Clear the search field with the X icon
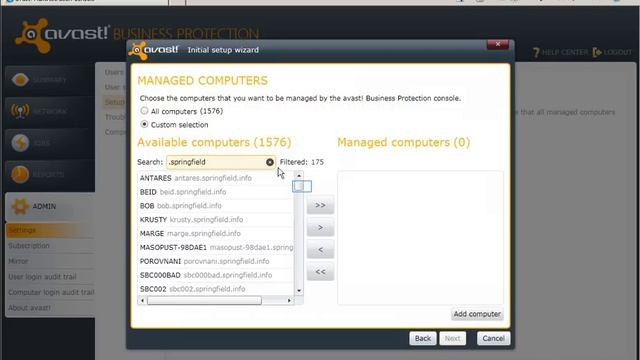640x360 pixels. (x=270, y=162)
